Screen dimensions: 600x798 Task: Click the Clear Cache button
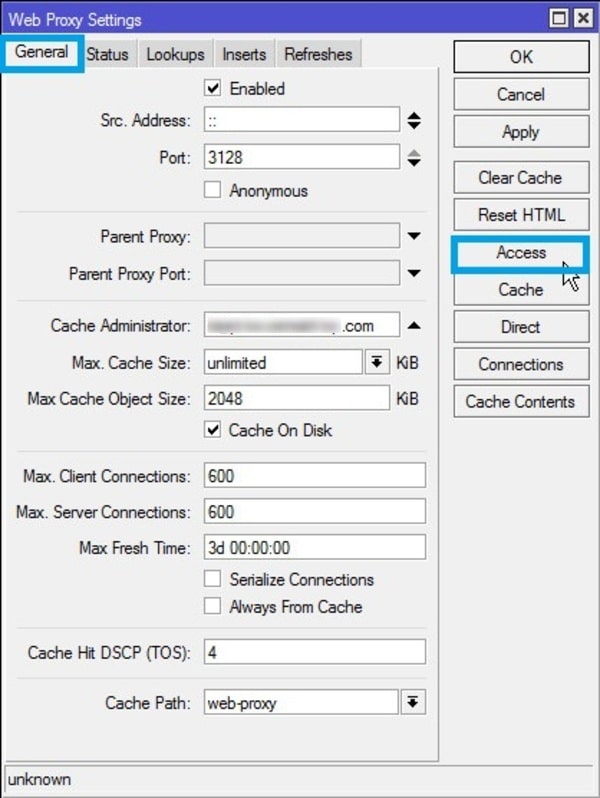point(520,178)
